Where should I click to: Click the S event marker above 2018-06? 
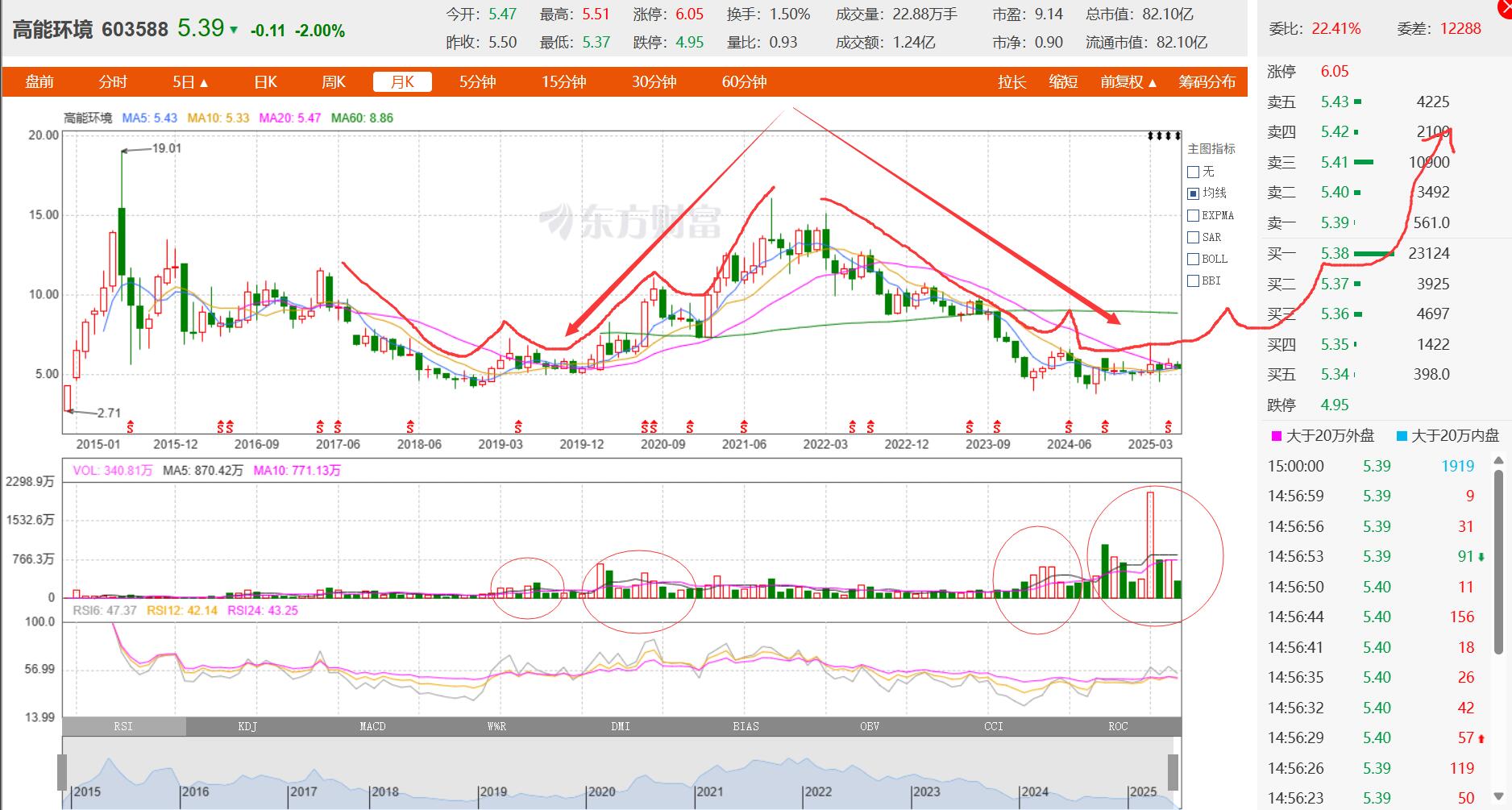click(x=410, y=426)
